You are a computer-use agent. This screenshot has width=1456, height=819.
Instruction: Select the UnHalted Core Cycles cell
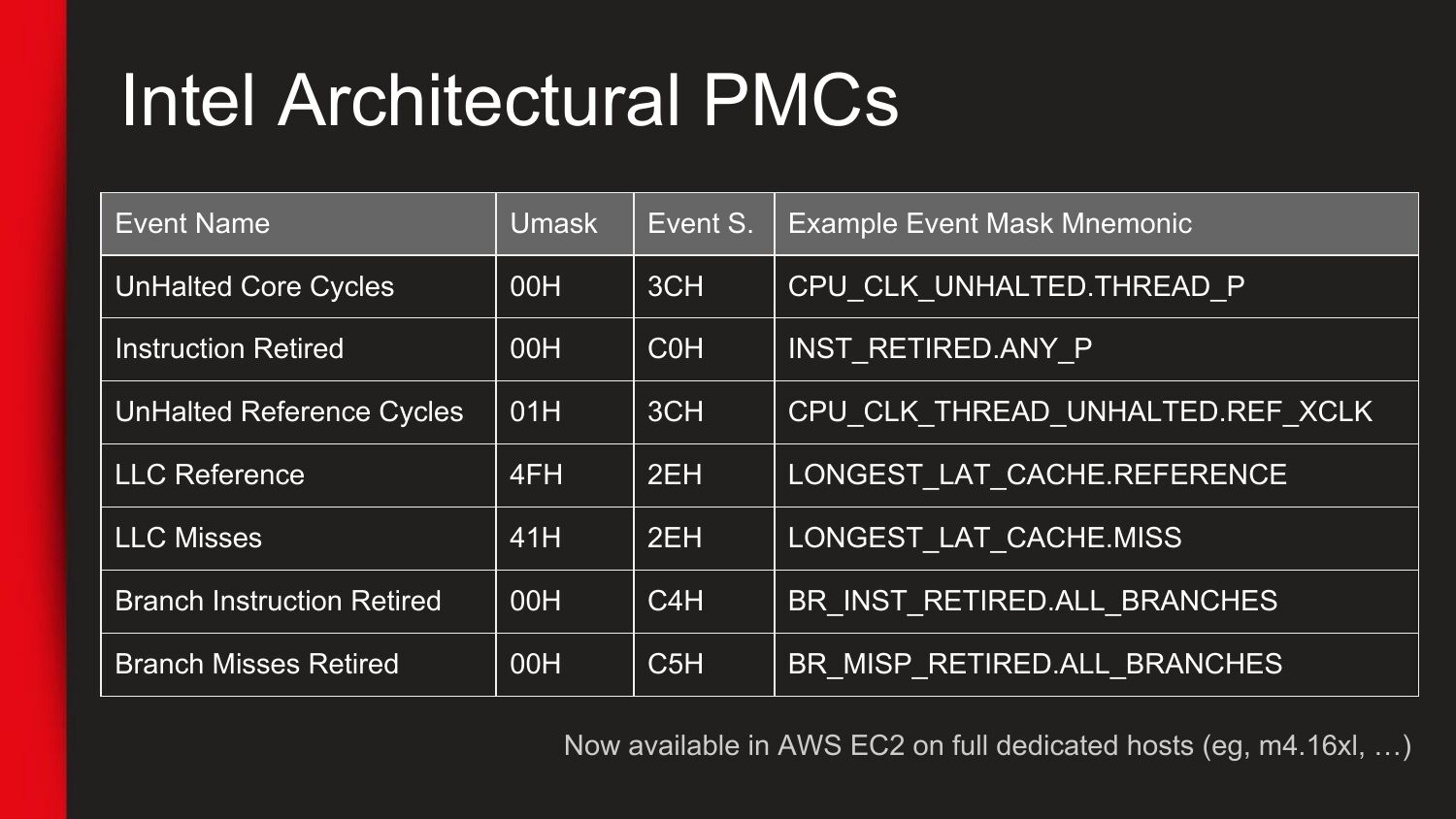click(x=254, y=287)
